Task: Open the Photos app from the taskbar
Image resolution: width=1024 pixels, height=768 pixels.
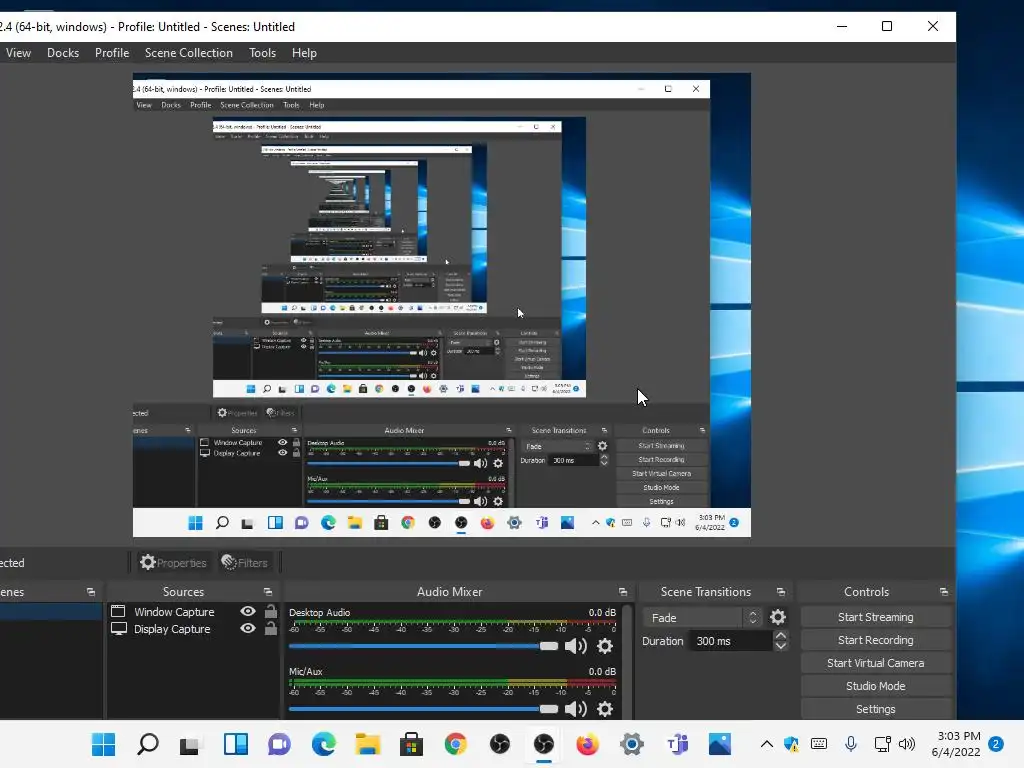Action: coord(720,744)
